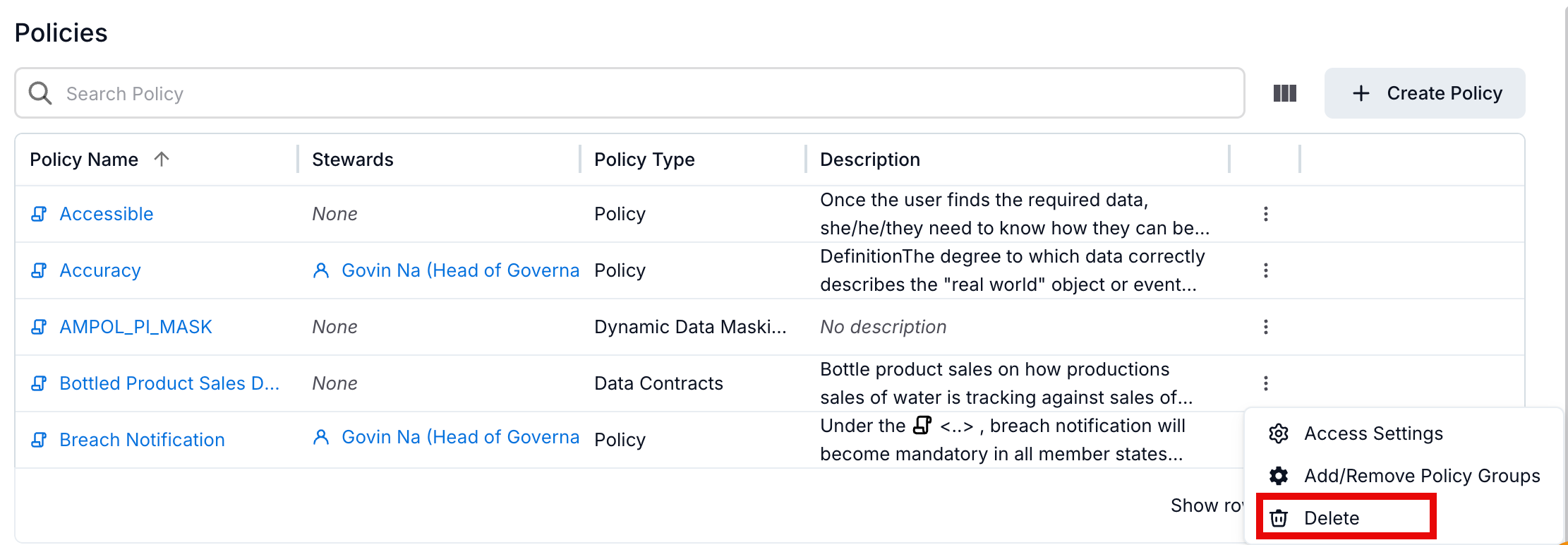The width and height of the screenshot is (1568, 545).
Task: Click the sort arrow on Policy Name column
Action: coord(162,160)
